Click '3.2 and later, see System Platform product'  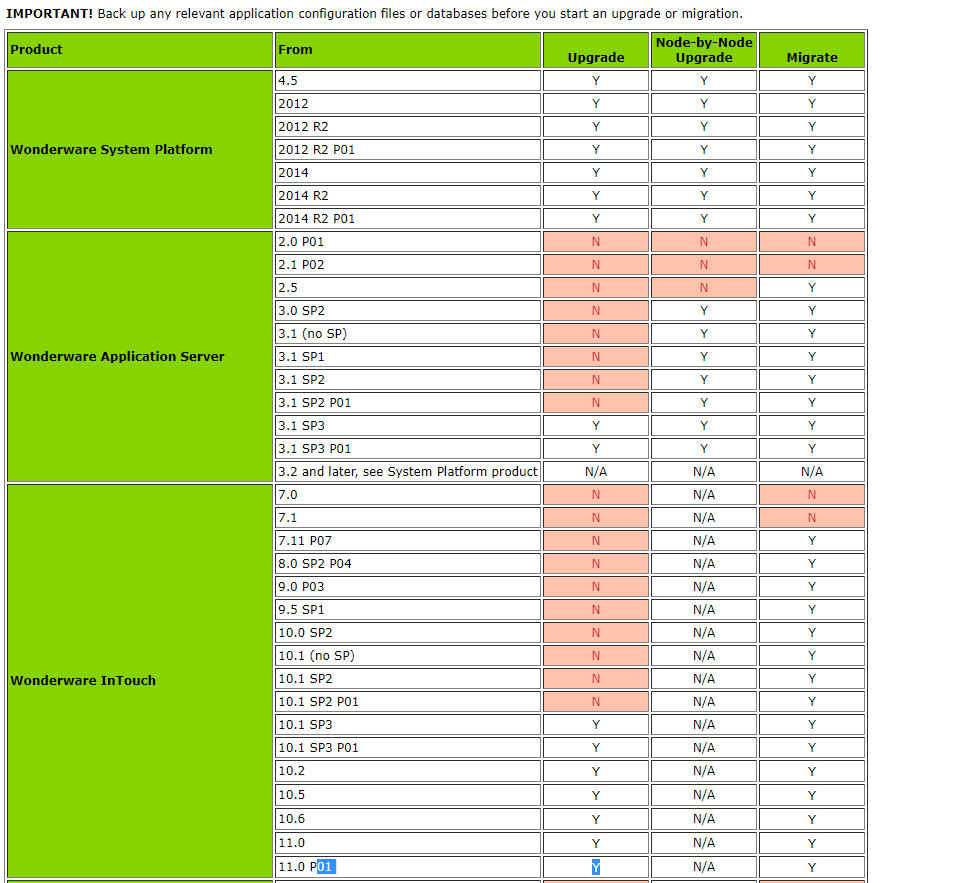407,472
